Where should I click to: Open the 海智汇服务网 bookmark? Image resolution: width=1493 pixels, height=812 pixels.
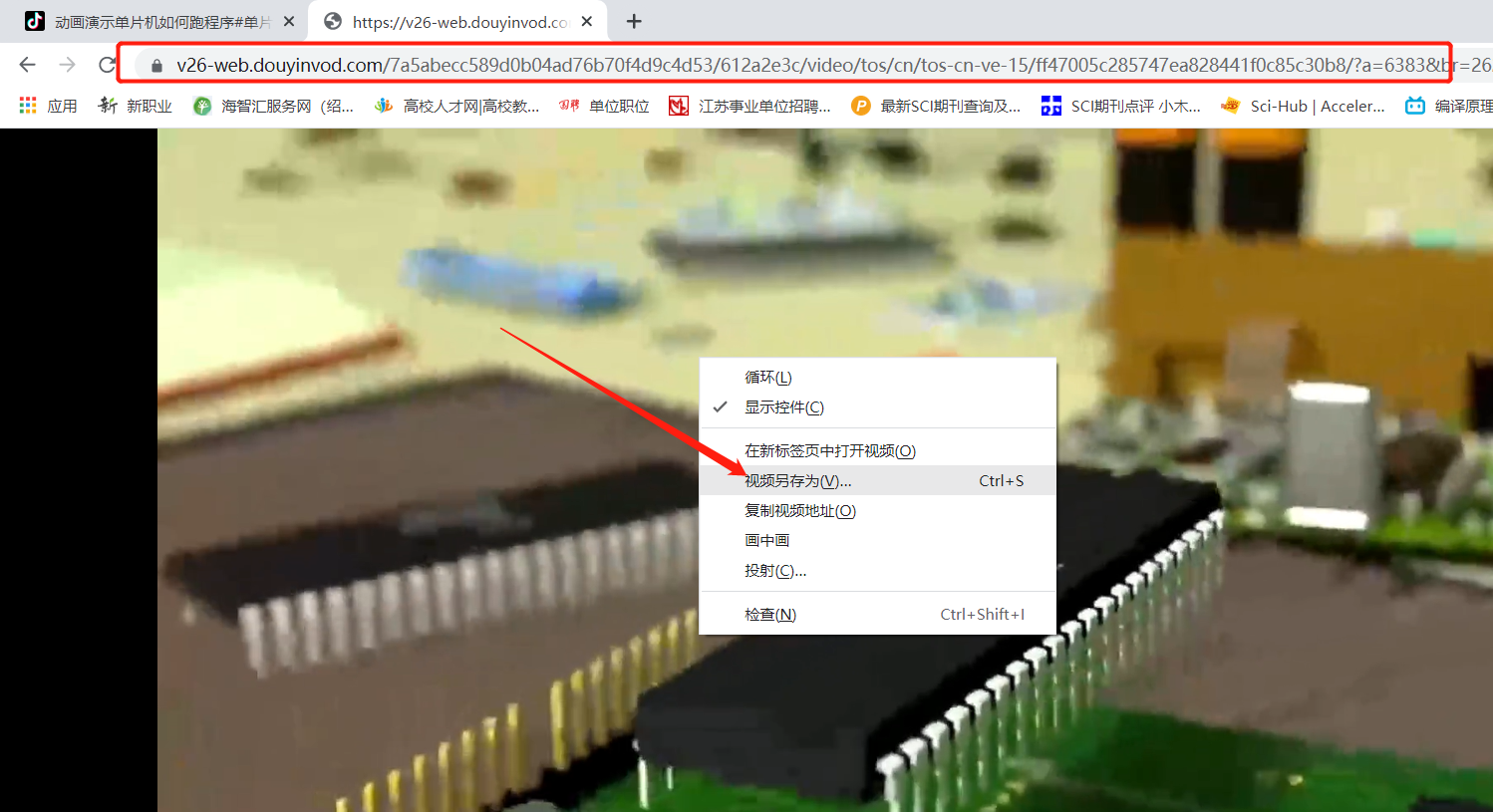(x=273, y=106)
